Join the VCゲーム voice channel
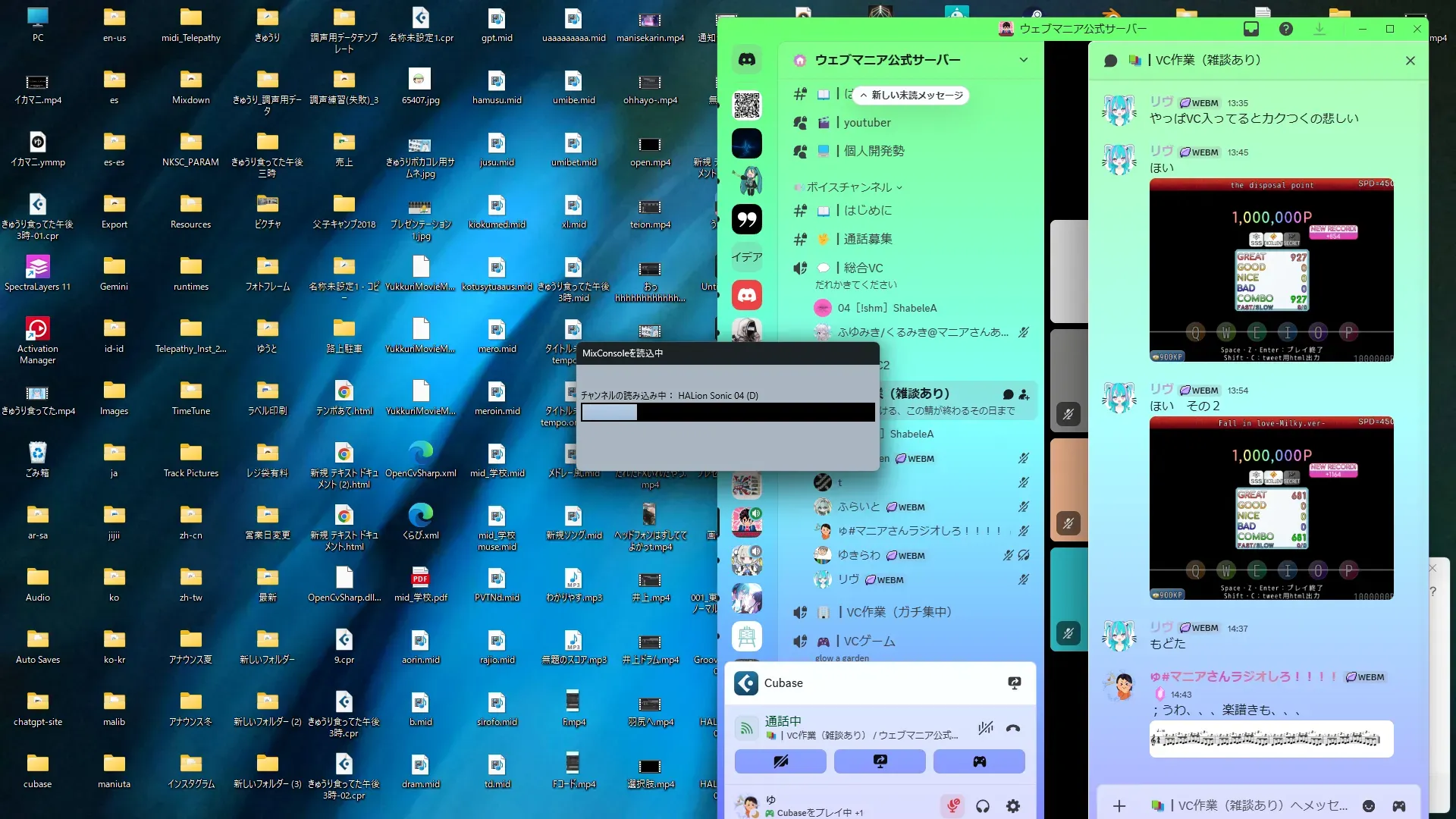The height and width of the screenshot is (819, 1456). (869, 642)
